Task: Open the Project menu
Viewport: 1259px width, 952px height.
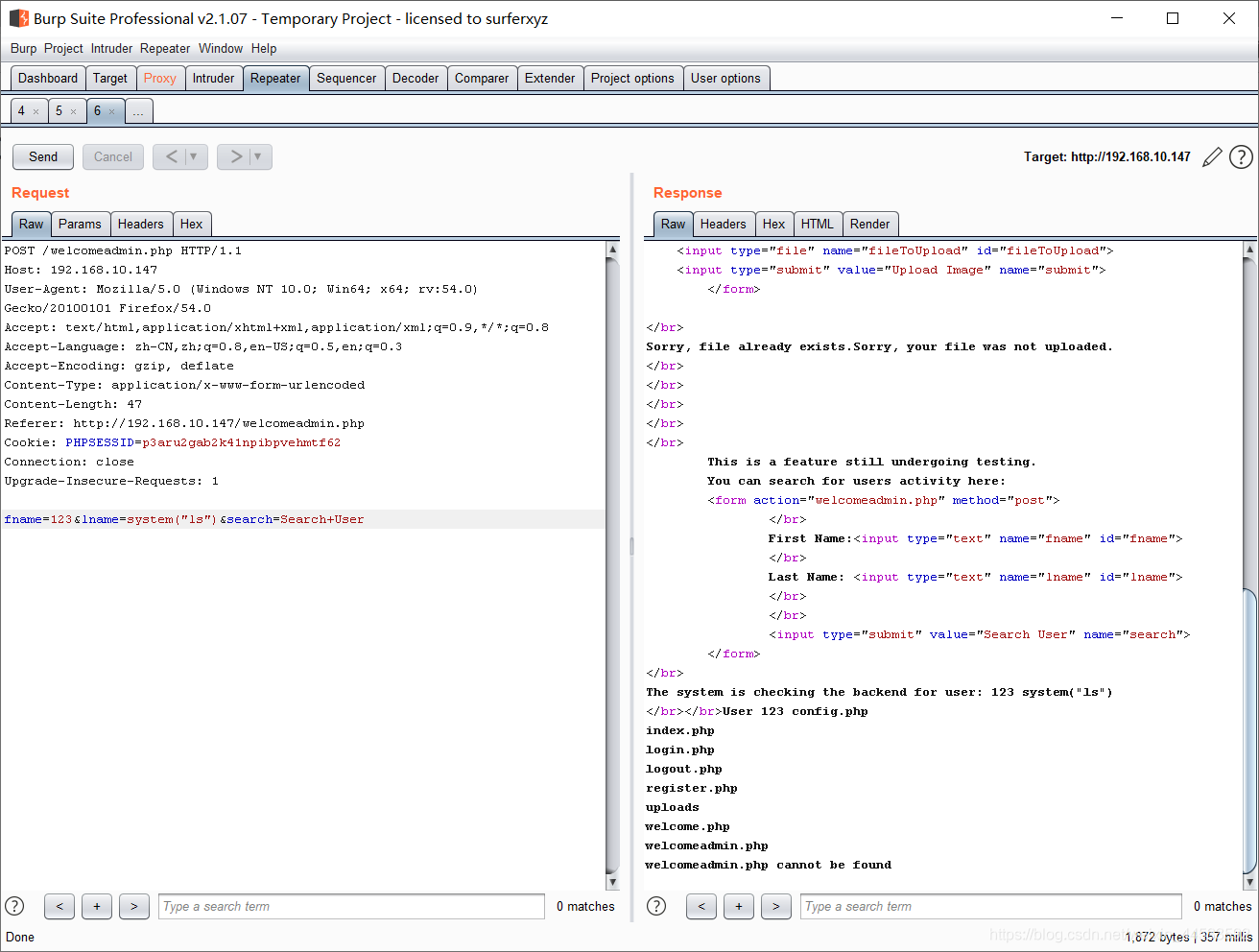Action: coord(63,48)
